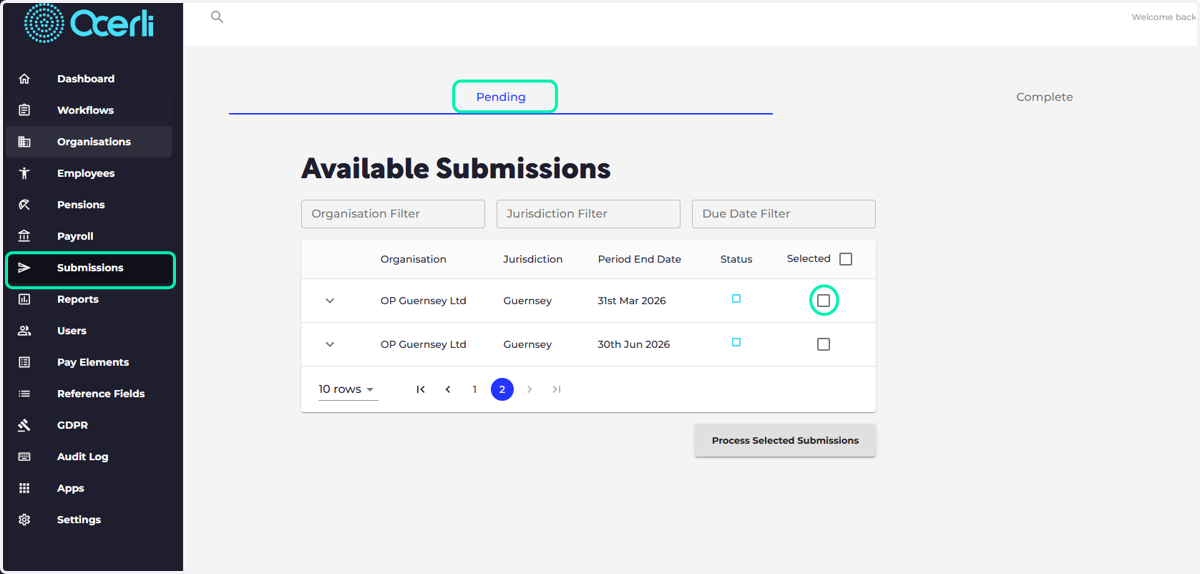Open Dashboard from the sidebar

pos(88,79)
